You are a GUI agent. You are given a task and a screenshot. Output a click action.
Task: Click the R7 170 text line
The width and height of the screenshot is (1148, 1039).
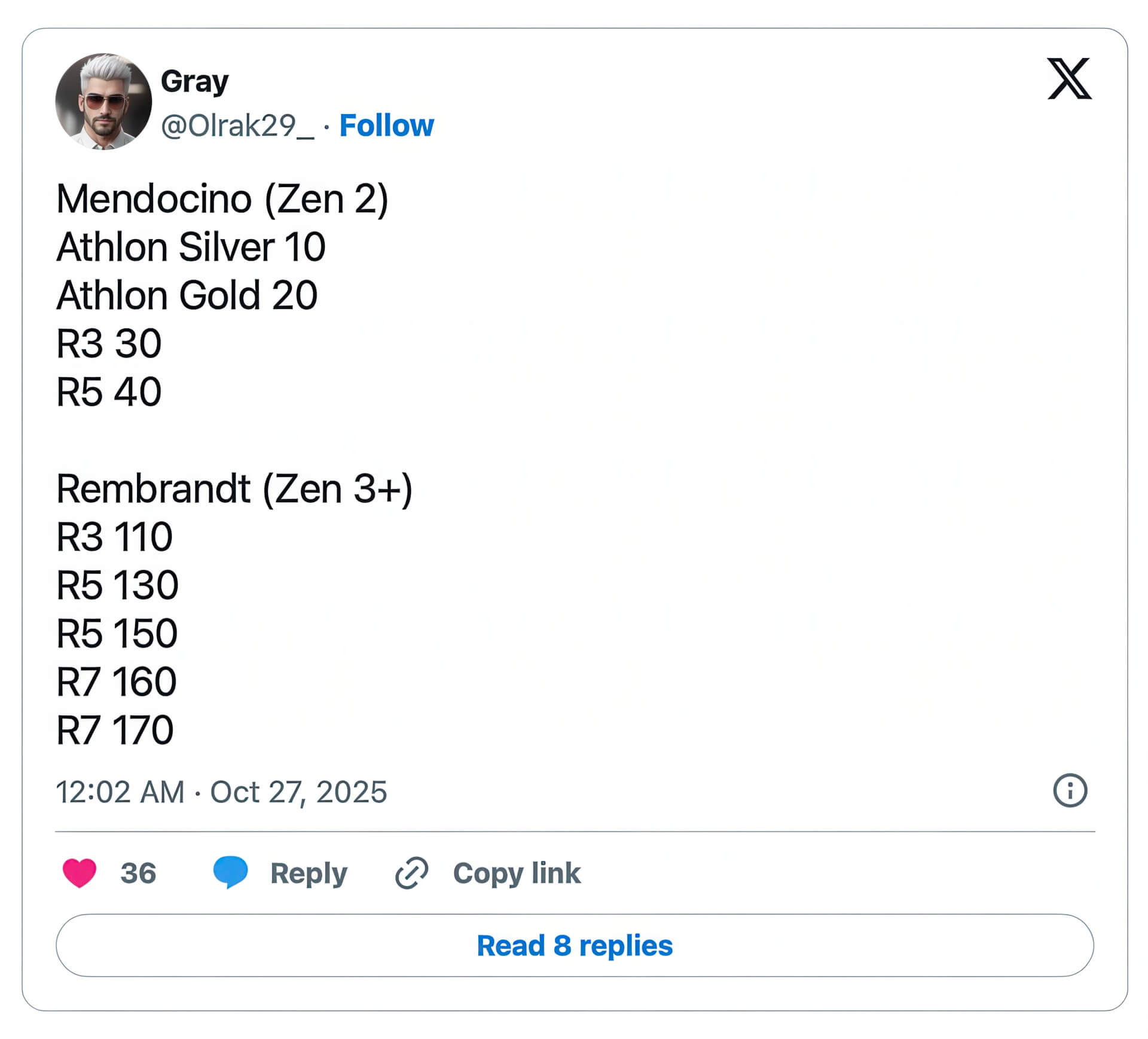(x=114, y=728)
